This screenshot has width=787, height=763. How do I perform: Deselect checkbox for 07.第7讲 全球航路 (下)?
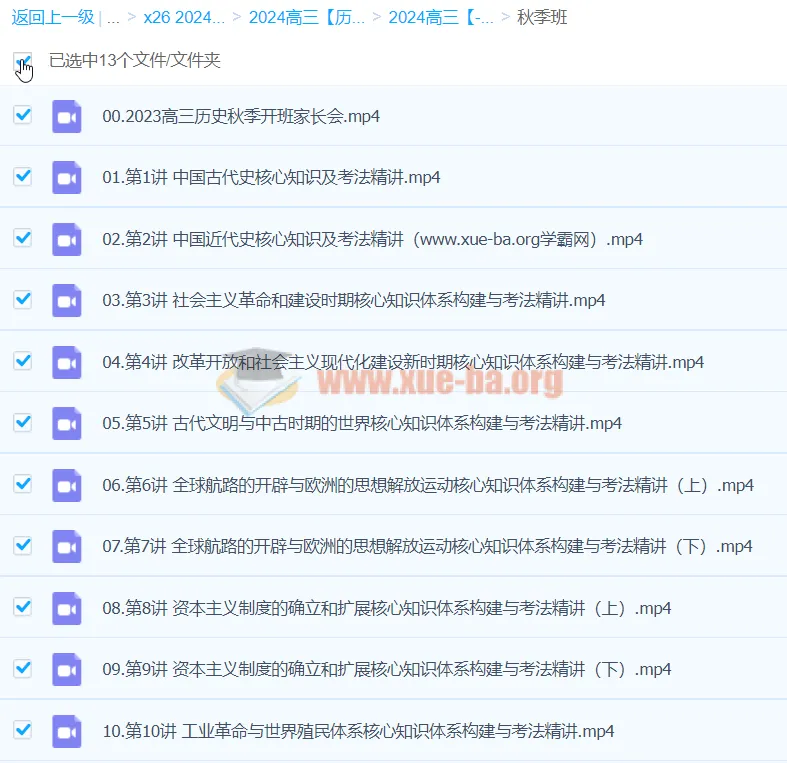tap(22, 546)
